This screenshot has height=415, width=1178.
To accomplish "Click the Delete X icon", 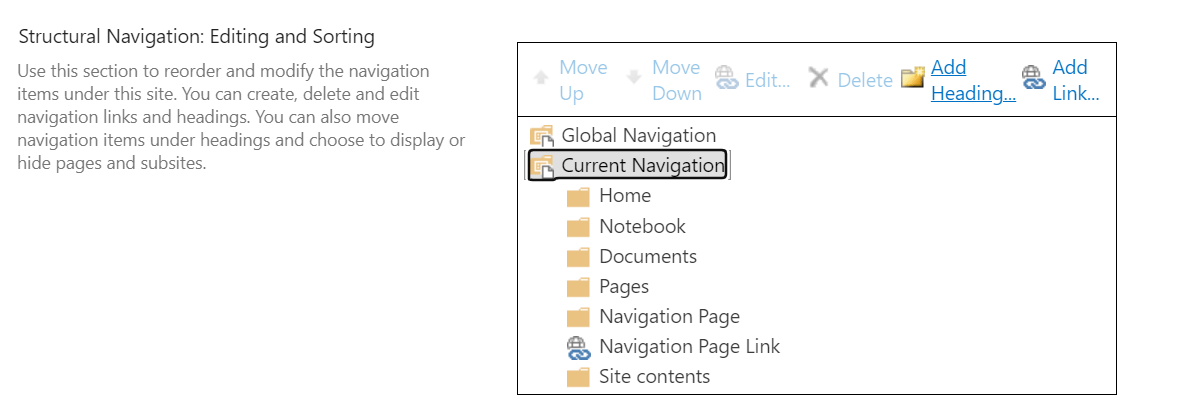I will [819, 78].
